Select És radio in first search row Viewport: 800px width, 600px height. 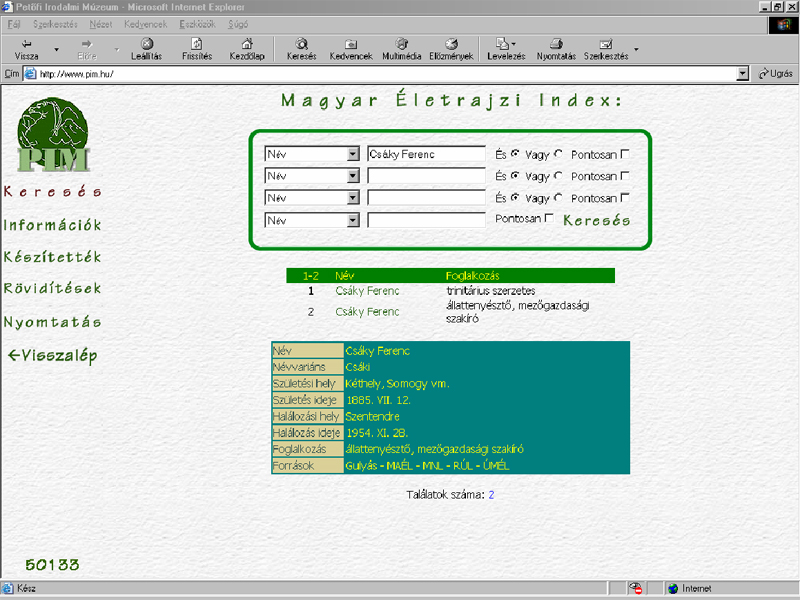coord(515,154)
